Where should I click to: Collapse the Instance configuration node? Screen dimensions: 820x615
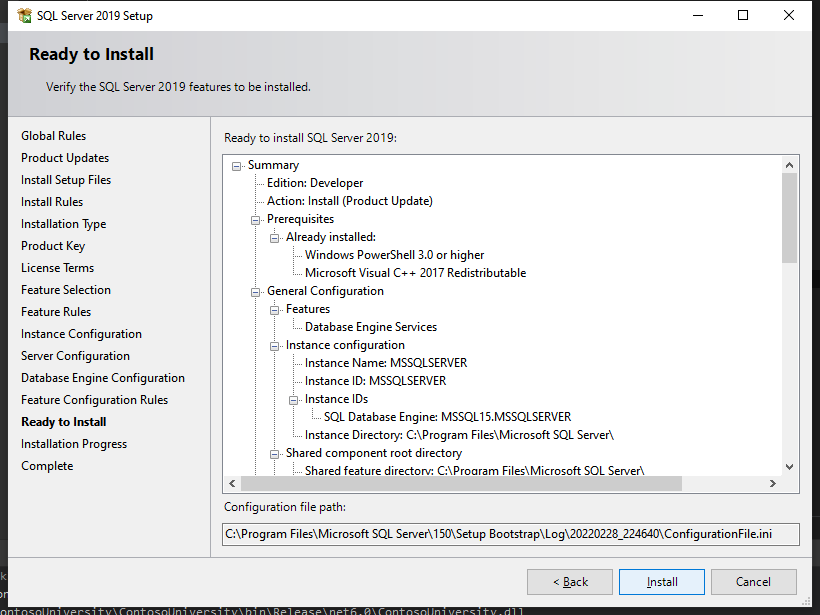point(275,345)
